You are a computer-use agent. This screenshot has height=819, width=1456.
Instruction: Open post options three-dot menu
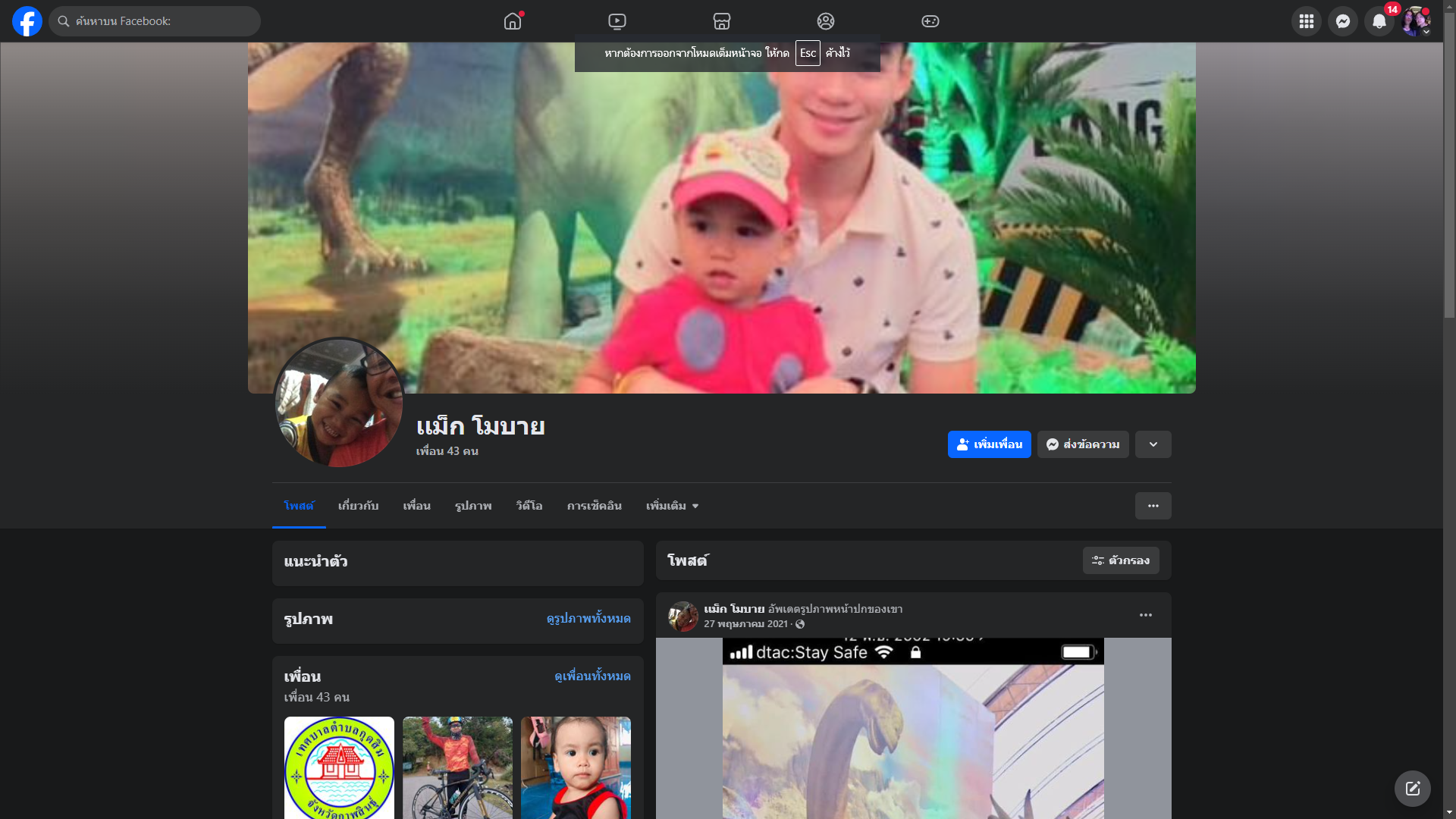pyautogui.click(x=1145, y=615)
